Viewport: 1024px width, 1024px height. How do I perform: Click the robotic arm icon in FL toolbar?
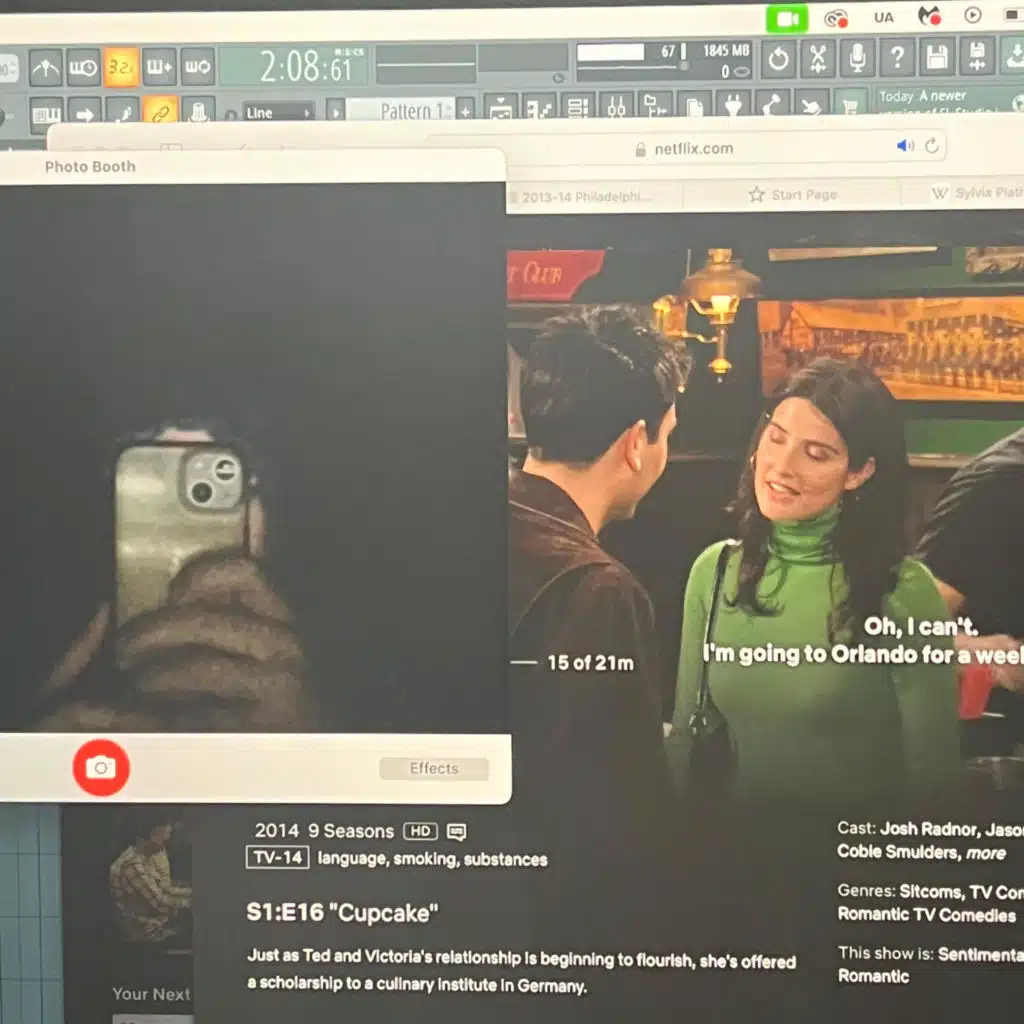pyautogui.click(x=771, y=104)
